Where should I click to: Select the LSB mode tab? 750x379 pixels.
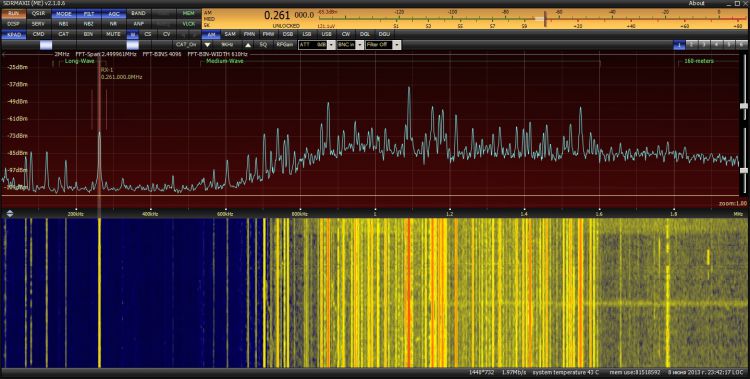pyautogui.click(x=307, y=34)
